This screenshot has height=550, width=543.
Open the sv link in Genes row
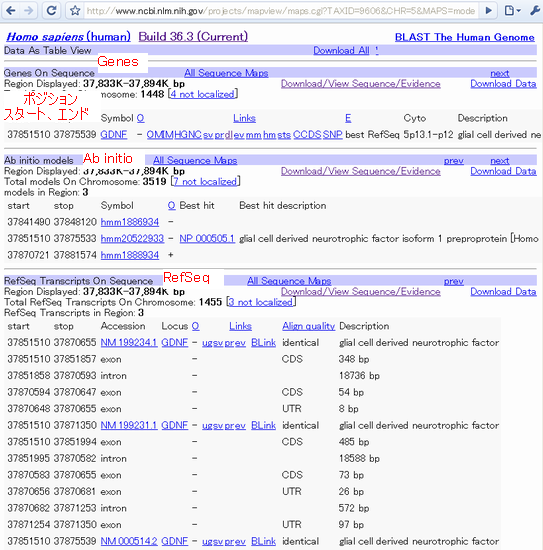click(x=208, y=135)
